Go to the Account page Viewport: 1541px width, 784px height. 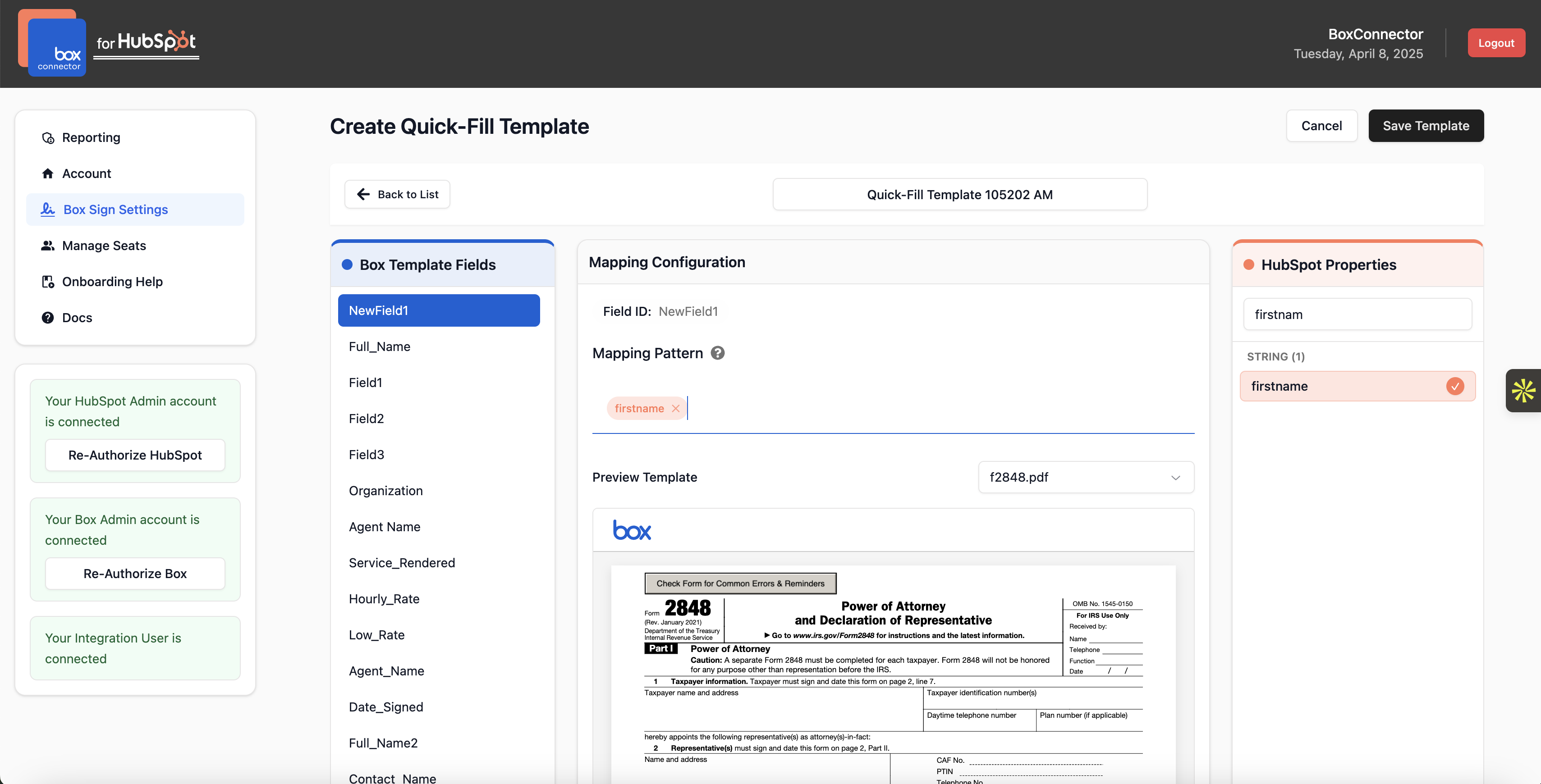[x=135, y=173]
